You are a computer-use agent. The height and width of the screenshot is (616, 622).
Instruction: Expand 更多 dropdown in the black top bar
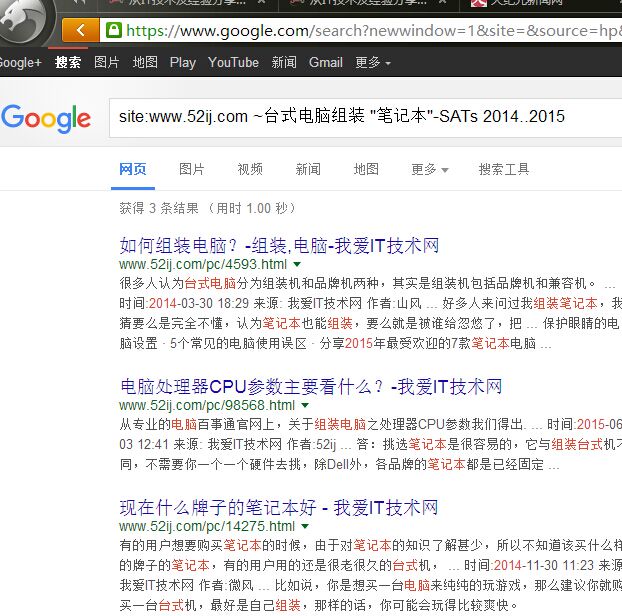[373, 62]
